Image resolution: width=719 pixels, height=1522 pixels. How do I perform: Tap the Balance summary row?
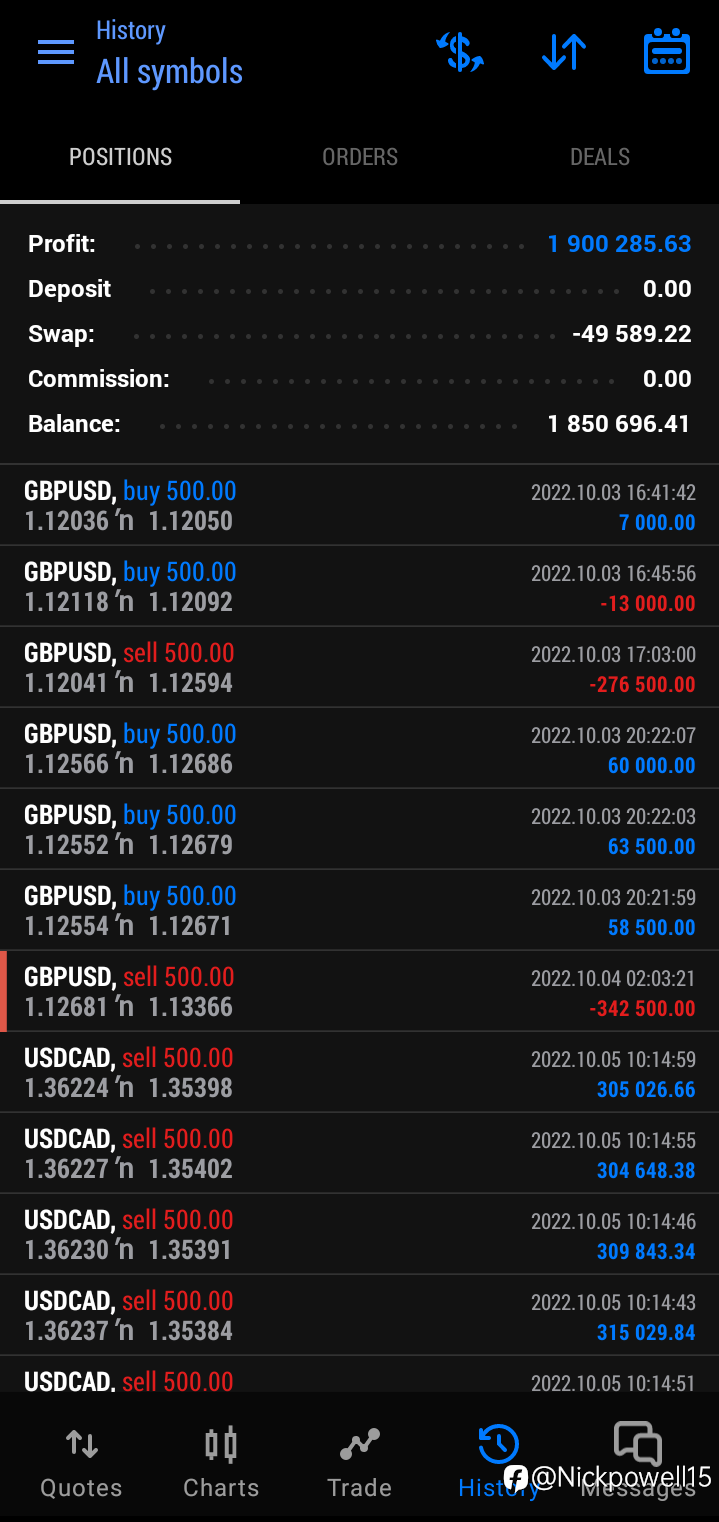click(360, 424)
